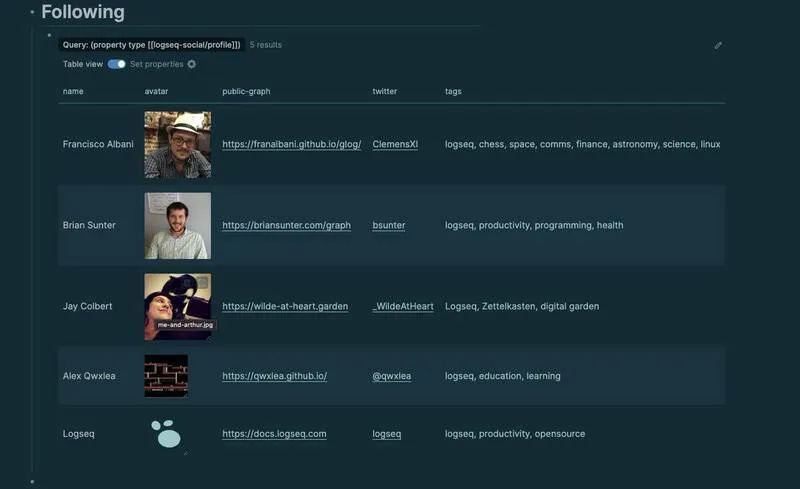Open the qwxlea.github.io link
The width and height of the screenshot is (800, 489).
[274, 376]
